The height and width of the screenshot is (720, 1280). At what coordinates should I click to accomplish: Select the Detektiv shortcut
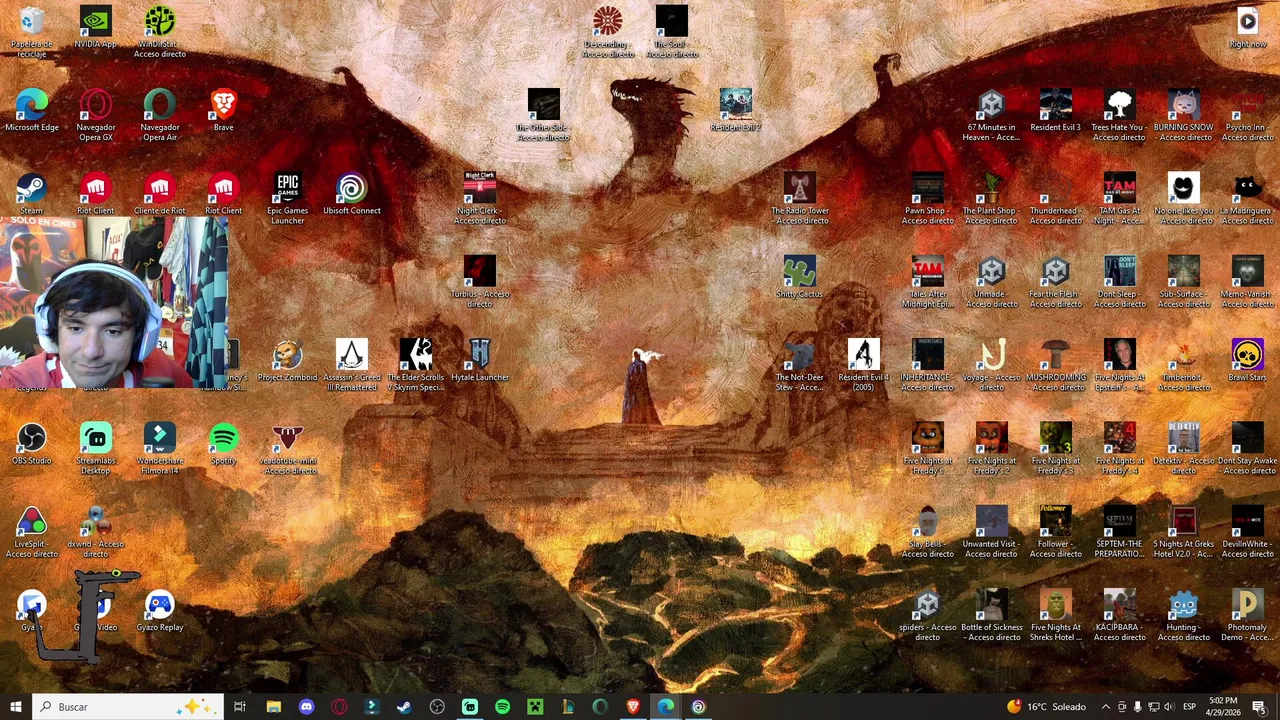click(x=1183, y=448)
